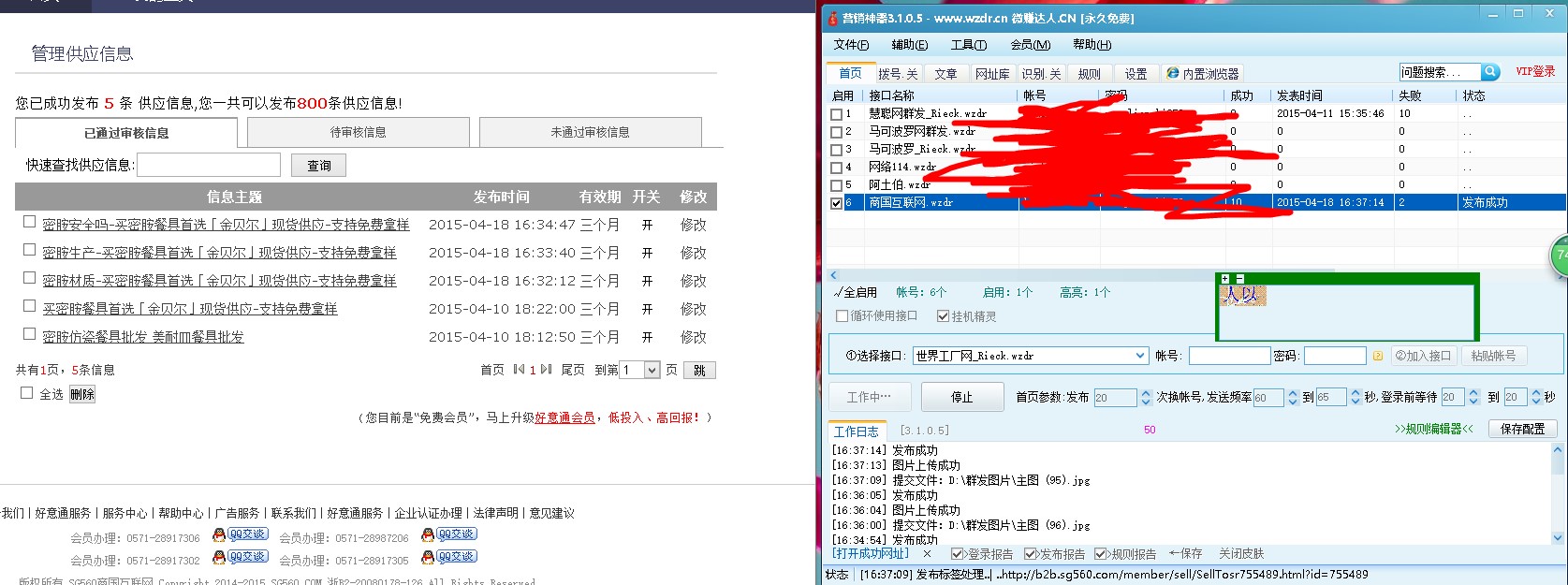Switch to the 待审核信息 tab
The width and height of the screenshot is (1568, 585).
[x=358, y=132]
